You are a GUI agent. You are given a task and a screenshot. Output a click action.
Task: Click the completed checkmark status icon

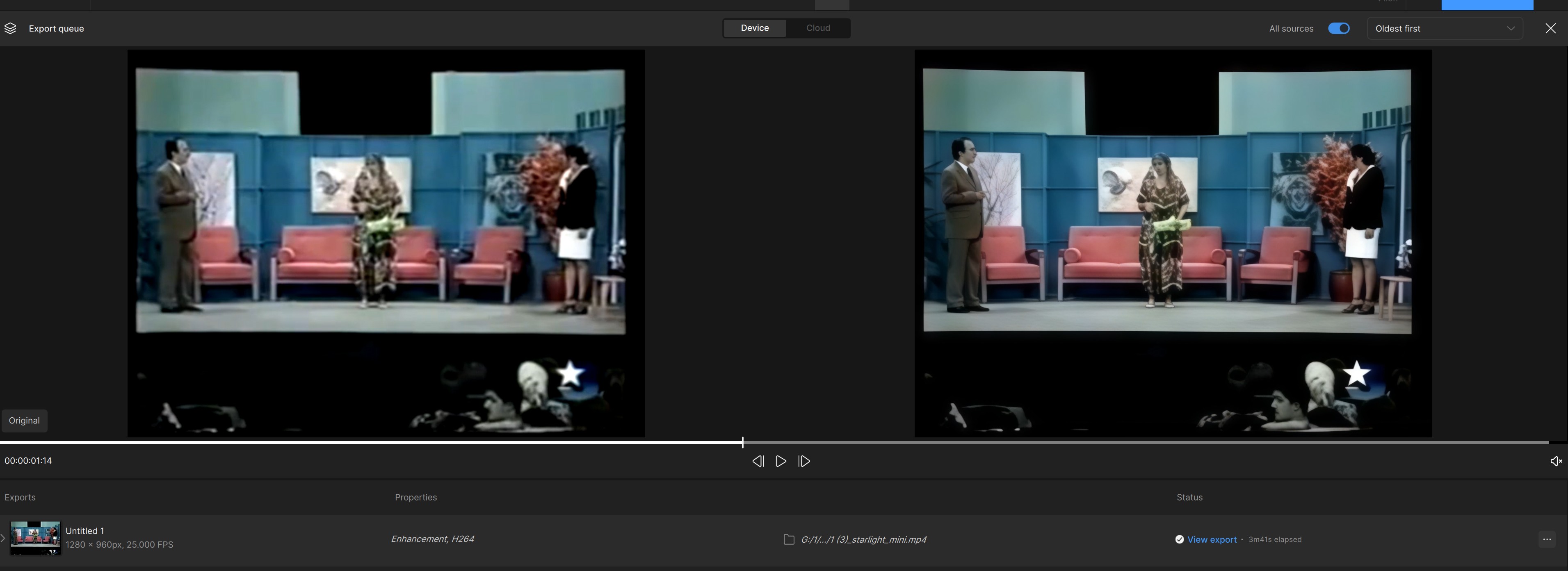(x=1179, y=539)
